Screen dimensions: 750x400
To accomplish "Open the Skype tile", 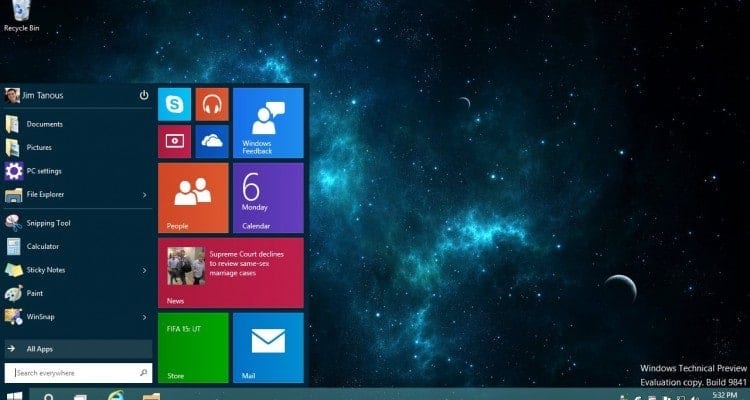I will [175, 104].
